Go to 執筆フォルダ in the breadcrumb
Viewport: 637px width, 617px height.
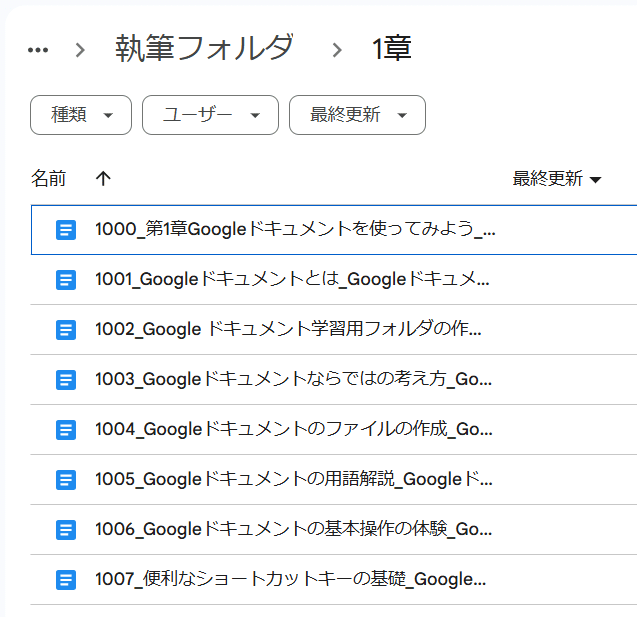click(x=204, y=48)
